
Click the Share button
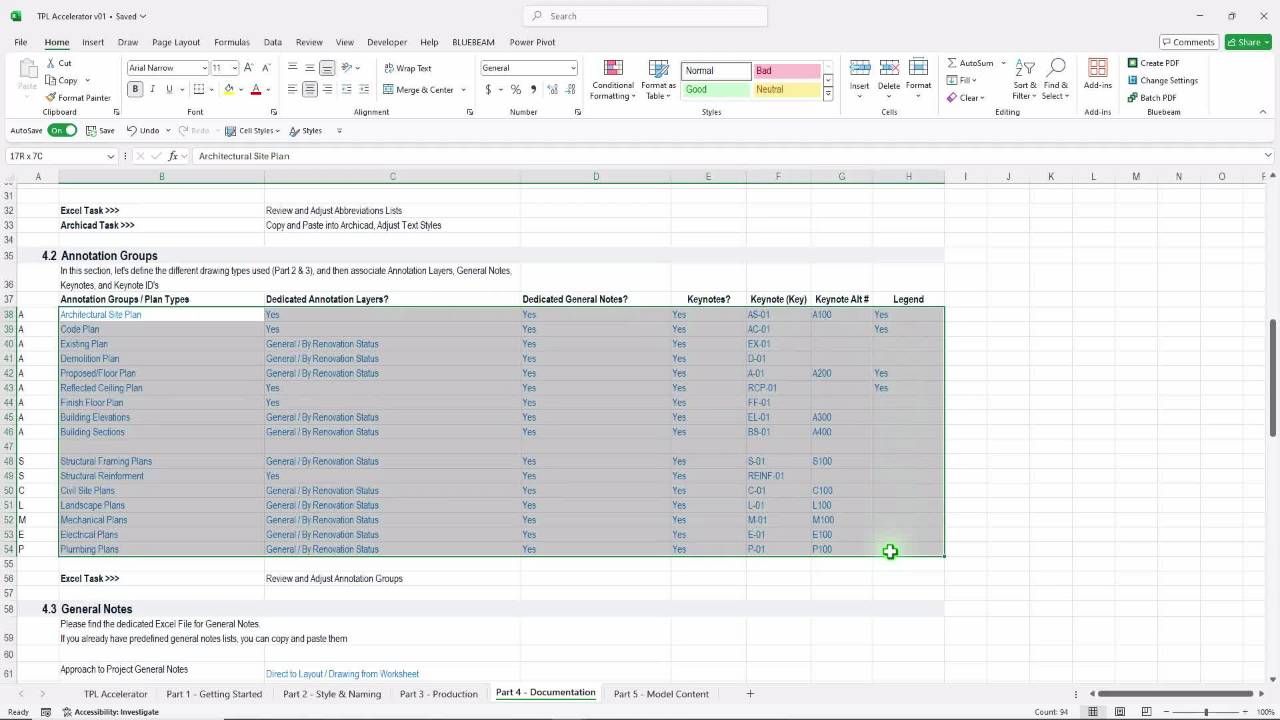pos(1248,42)
